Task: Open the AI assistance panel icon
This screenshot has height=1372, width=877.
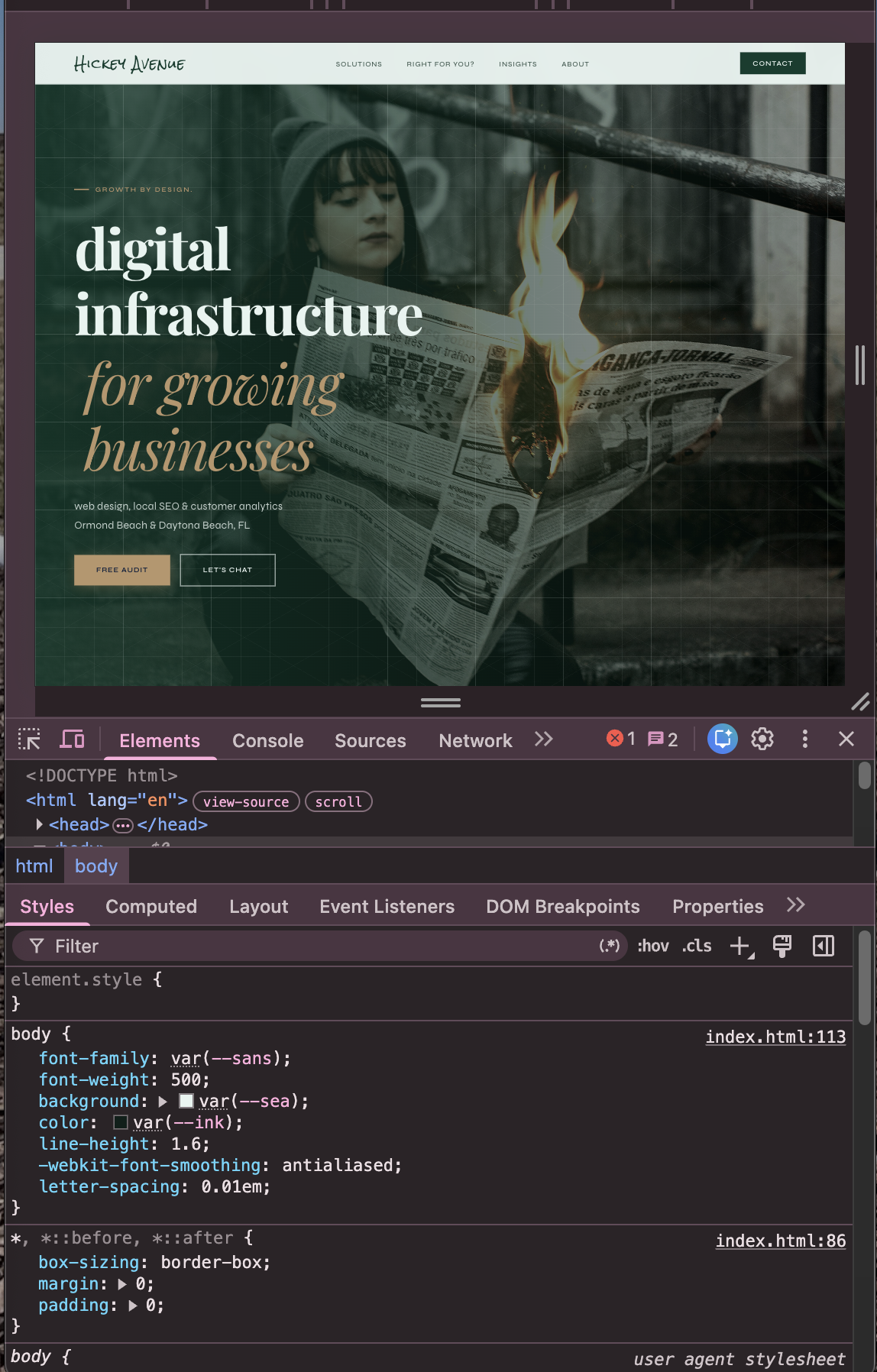Action: click(722, 739)
